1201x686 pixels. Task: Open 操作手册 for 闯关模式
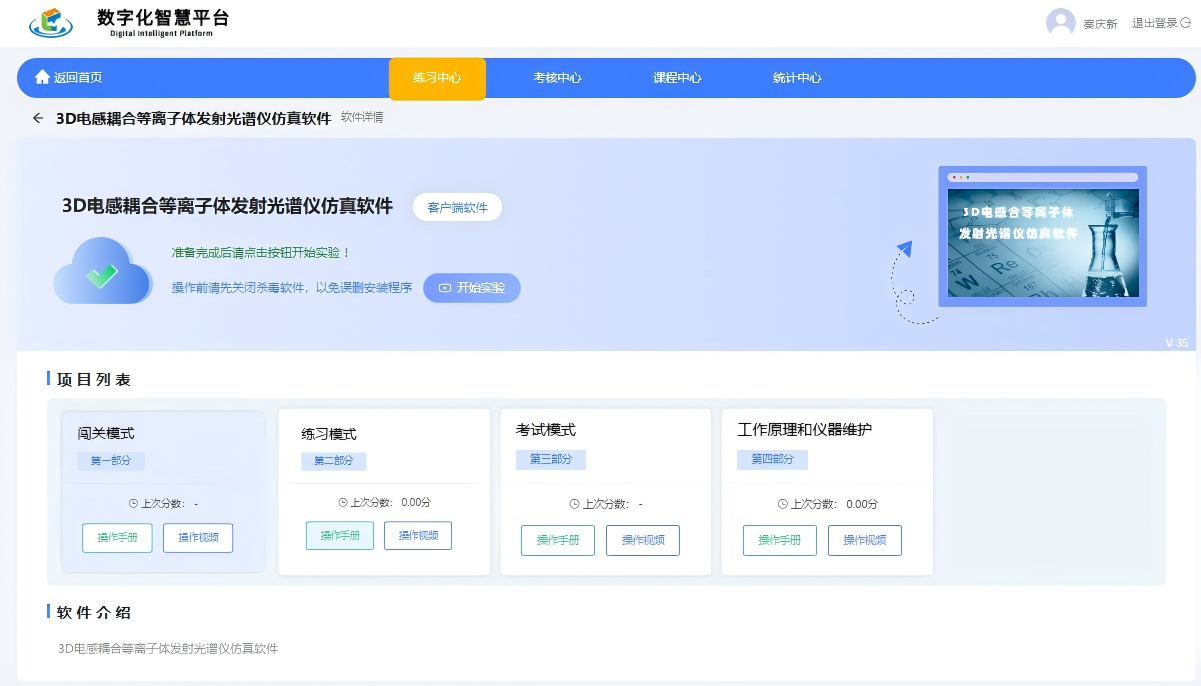117,538
